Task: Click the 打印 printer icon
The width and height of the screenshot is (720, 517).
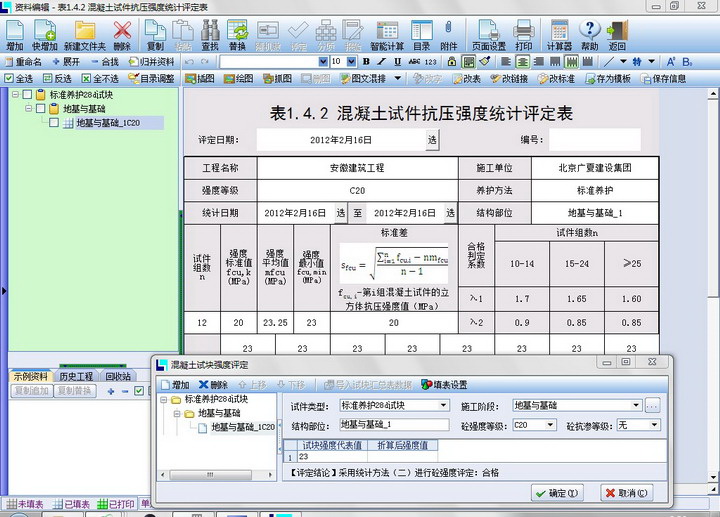Action: tap(523, 35)
